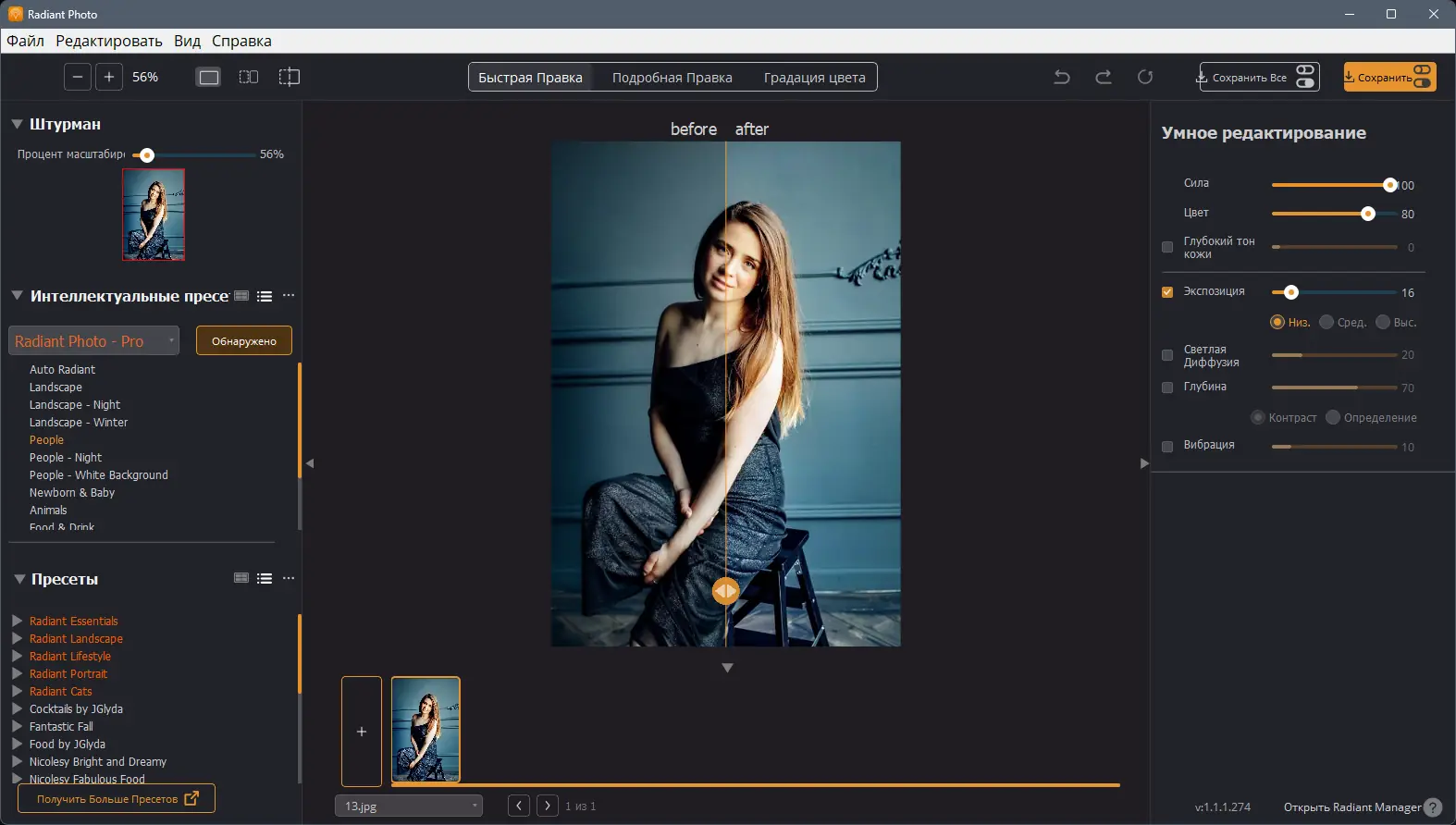Collapse the Пресеты section

coord(19,579)
